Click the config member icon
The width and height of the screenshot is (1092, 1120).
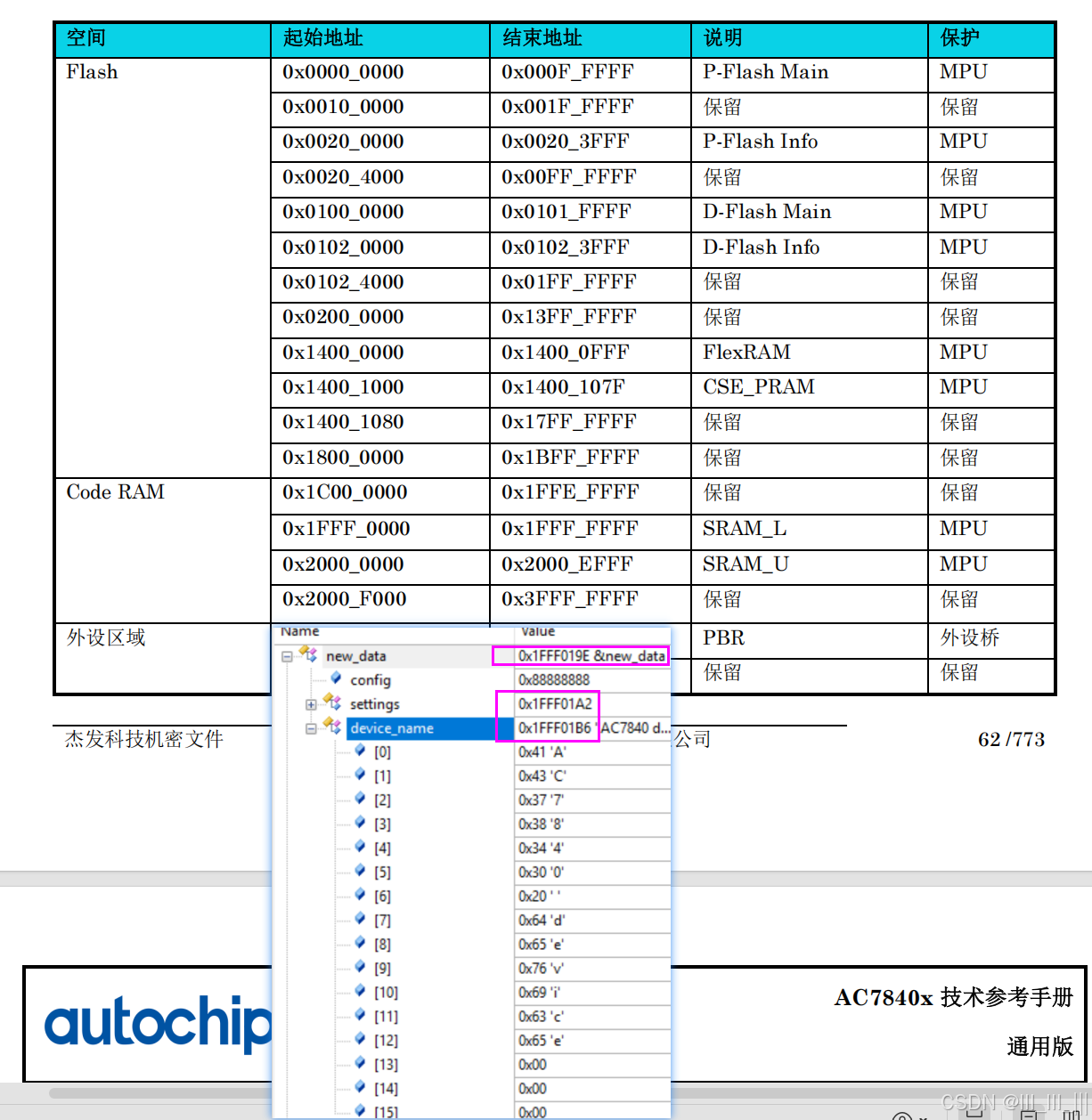(x=336, y=678)
